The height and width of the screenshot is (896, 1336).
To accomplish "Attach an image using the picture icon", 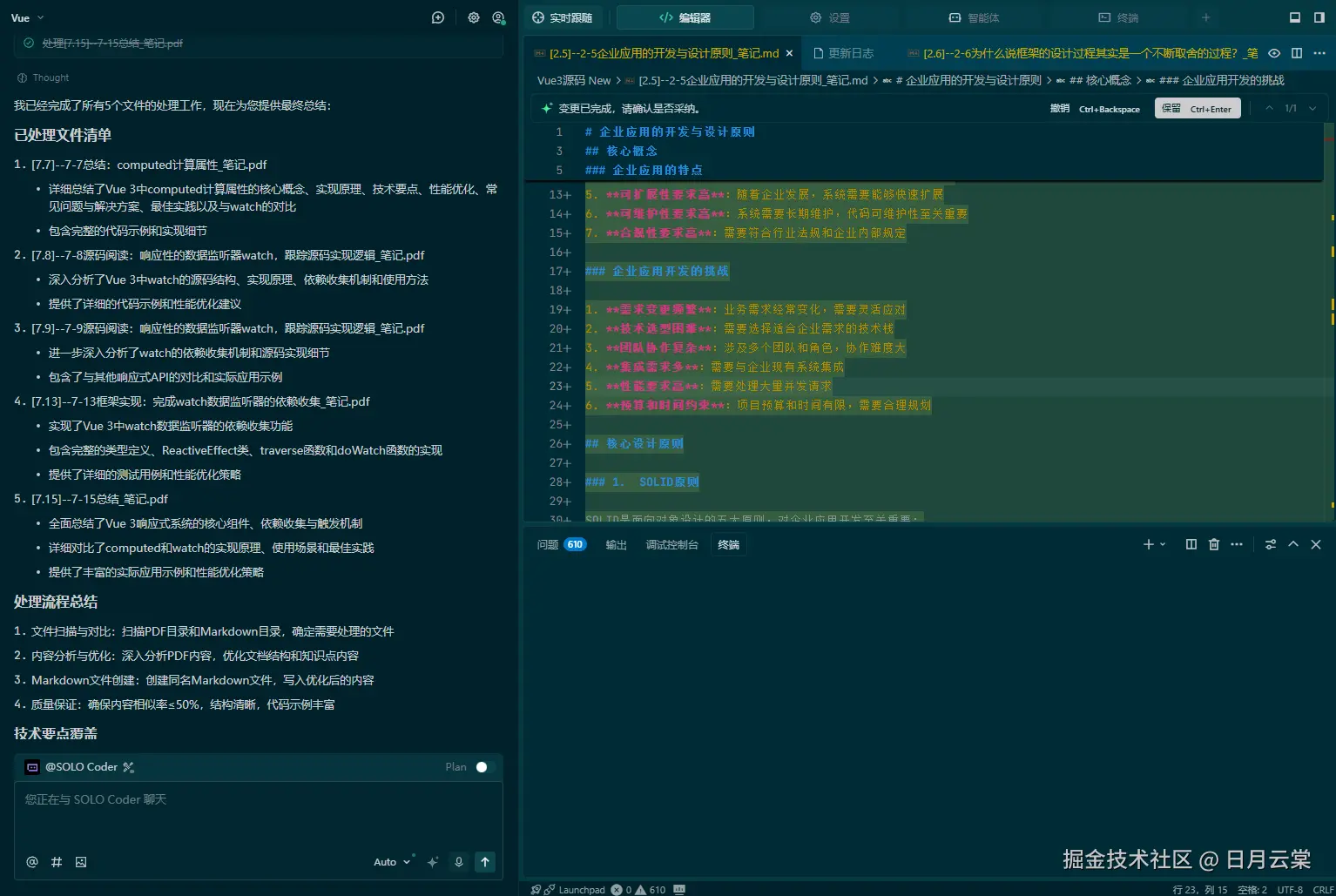I will (81, 862).
